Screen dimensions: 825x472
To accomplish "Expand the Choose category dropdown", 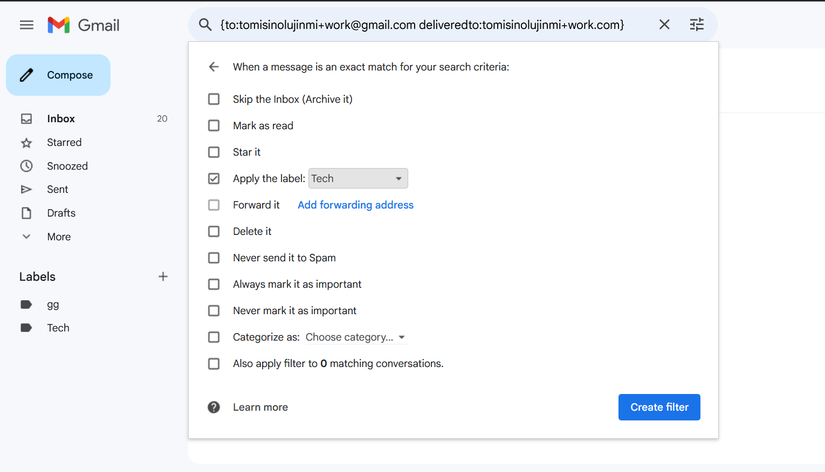I will tap(355, 337).
